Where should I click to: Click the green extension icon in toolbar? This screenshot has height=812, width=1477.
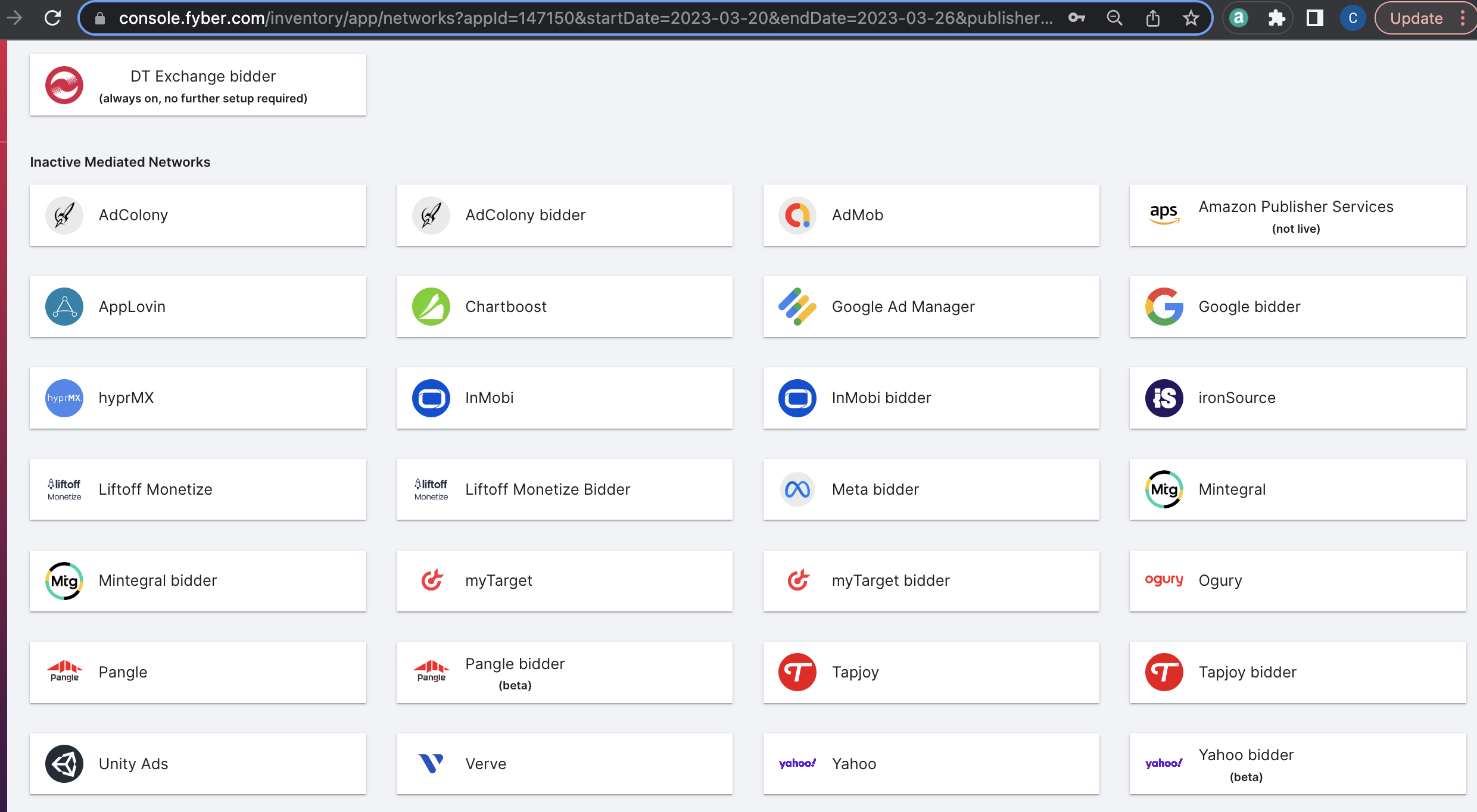pos(1239,18)
